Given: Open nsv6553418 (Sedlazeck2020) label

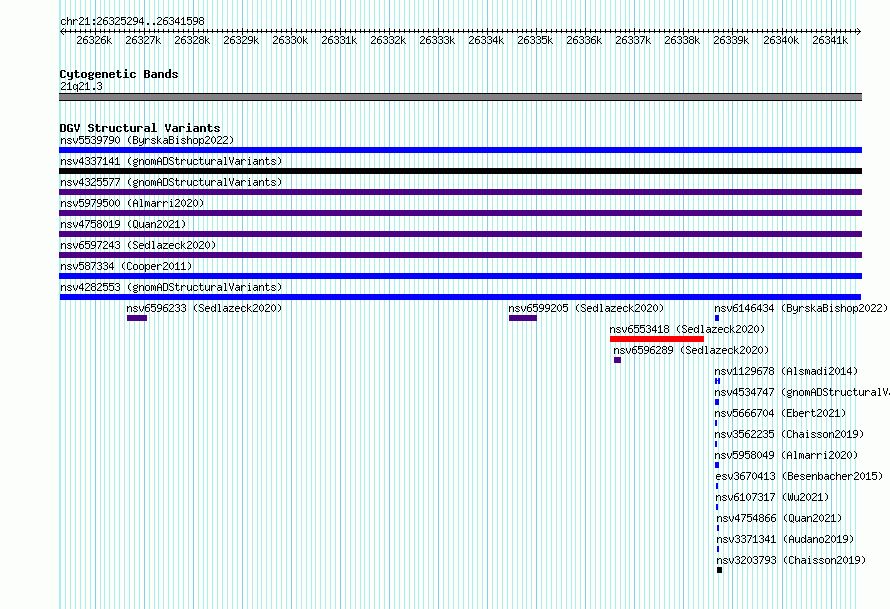Looking at the screenshot, I should coord(687,329).
